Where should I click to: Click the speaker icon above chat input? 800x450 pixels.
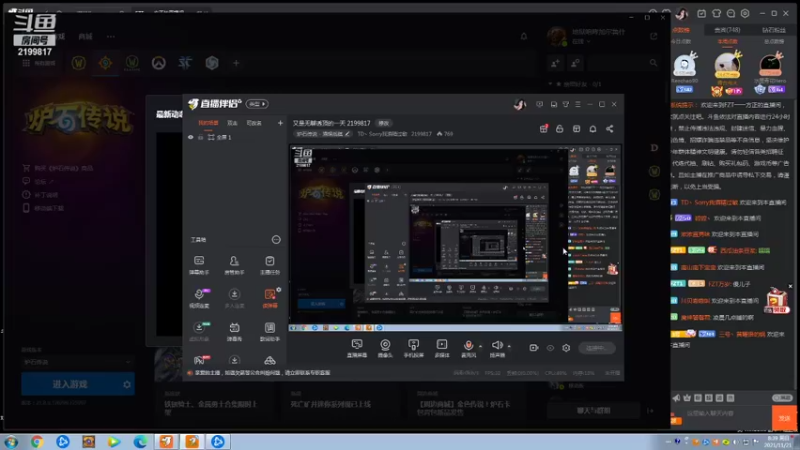677,397
